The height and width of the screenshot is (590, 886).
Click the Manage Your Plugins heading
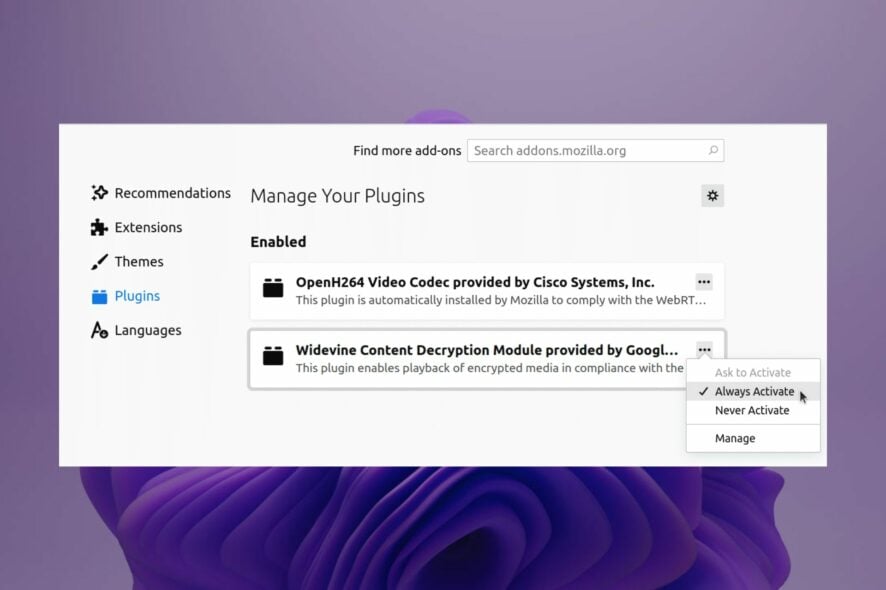(337, 196)
